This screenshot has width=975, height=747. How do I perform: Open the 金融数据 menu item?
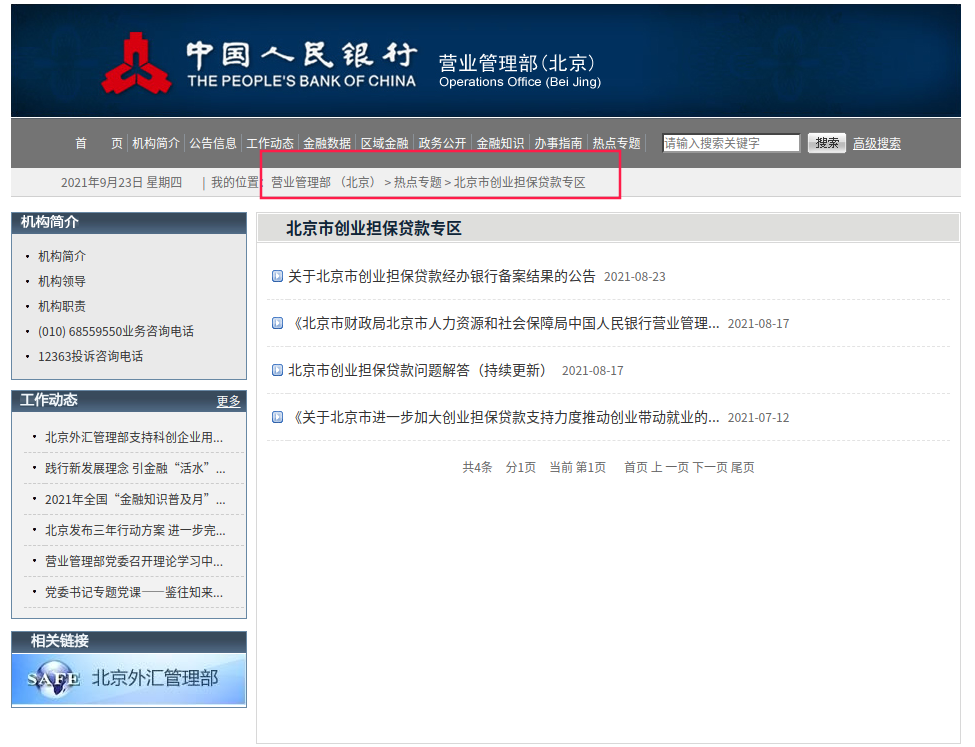click(325, 142)
